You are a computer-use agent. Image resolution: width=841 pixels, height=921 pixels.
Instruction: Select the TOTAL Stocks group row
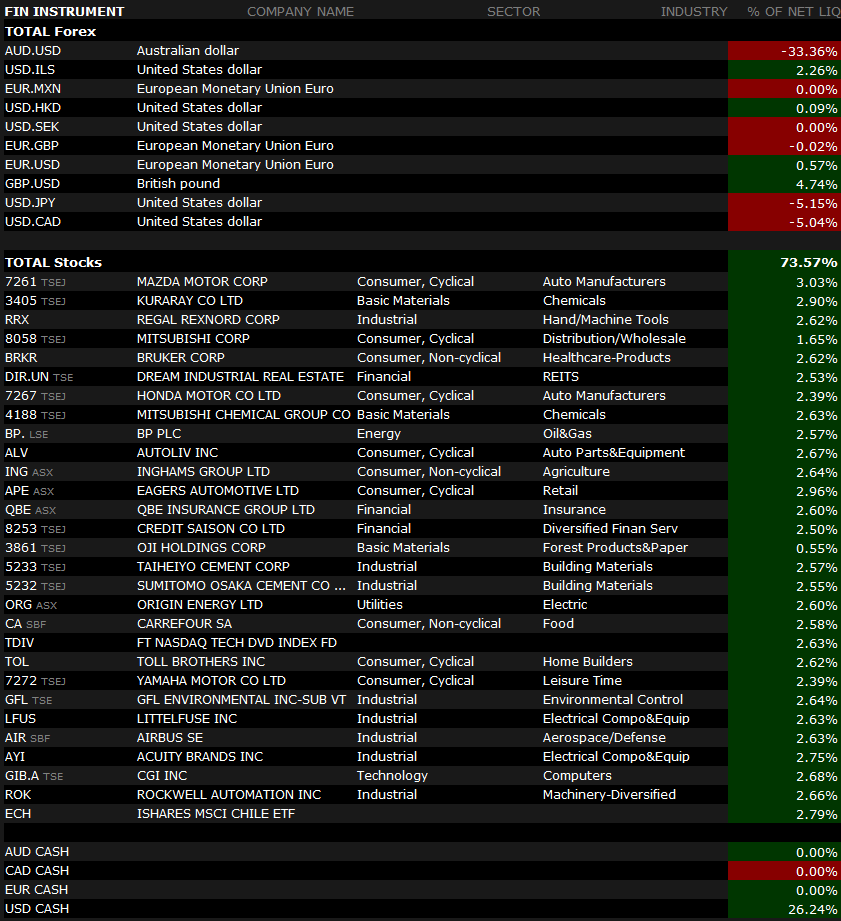pos(420,263)
